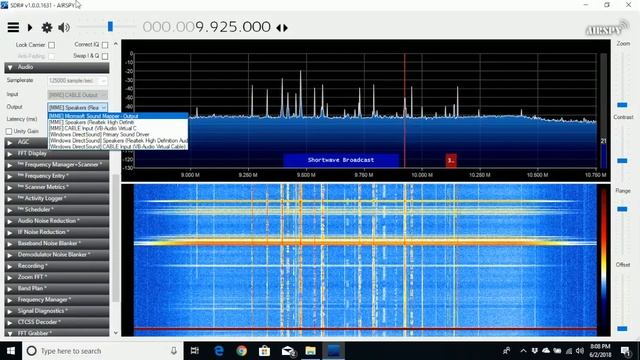The height and width of the screenshot is (360, 640).
Task: Expand the Frequency Entry panel
Action: pyautogui.click(x=57, y=176)
